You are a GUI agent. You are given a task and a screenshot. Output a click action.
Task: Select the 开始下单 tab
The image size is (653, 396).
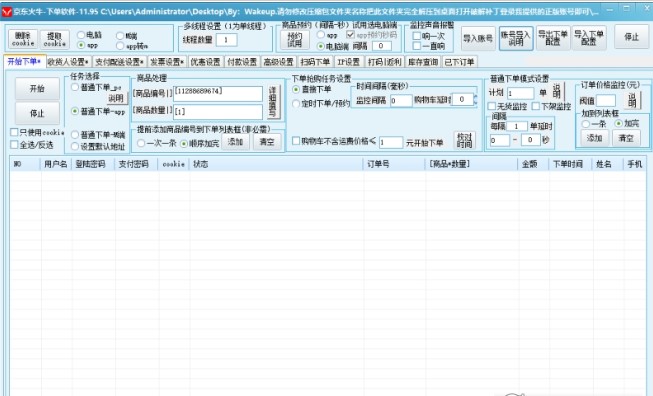tap(24, 62)
